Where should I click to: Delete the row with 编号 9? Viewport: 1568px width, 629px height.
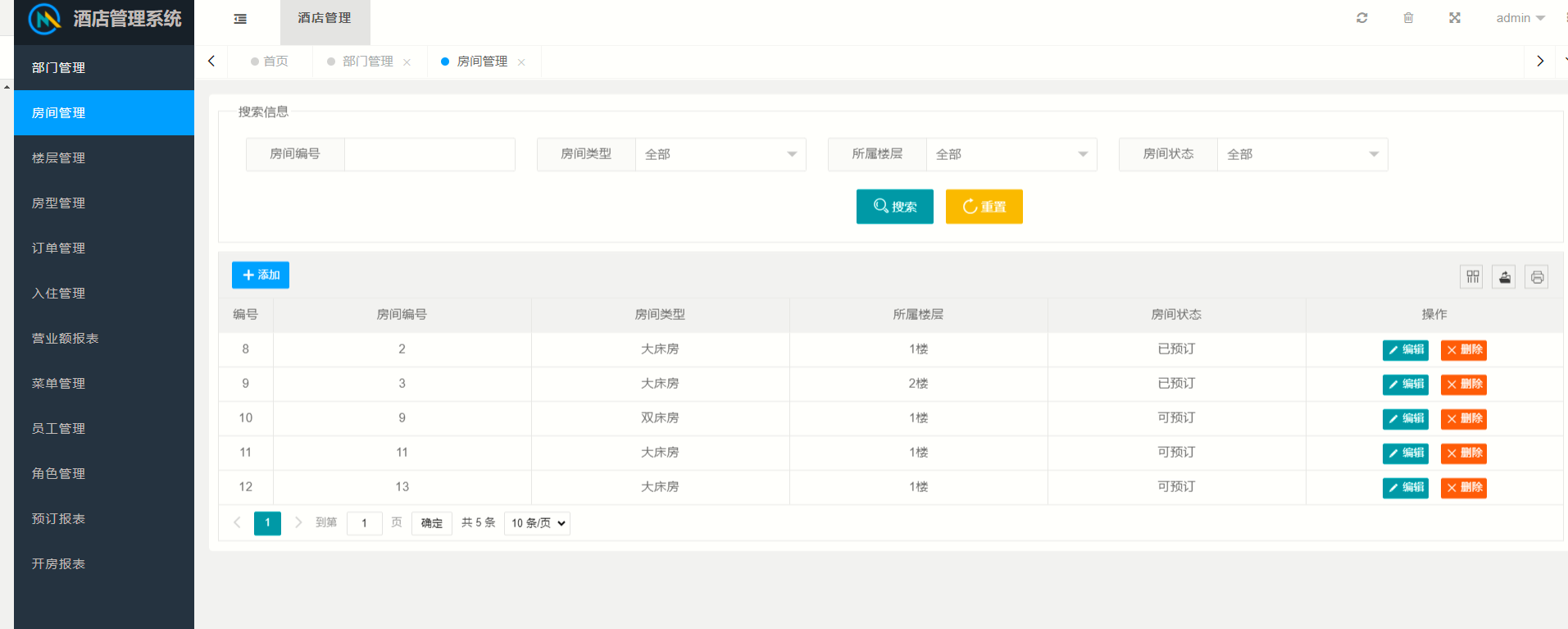click(x=1464, y=385)
